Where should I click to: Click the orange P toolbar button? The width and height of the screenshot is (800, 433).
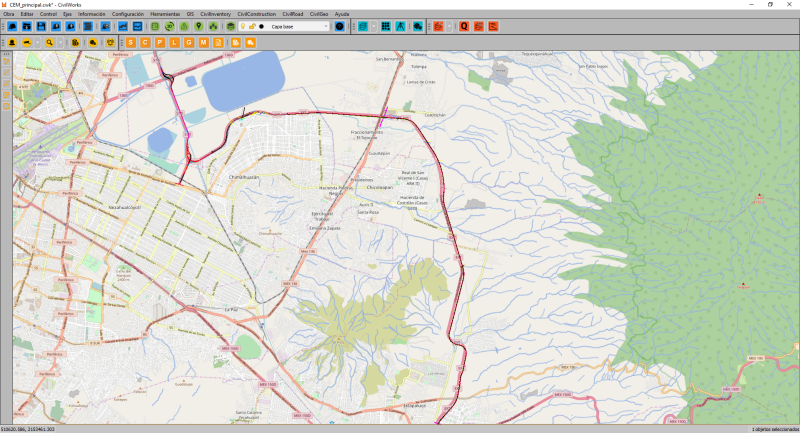pyautogui.click(x=160, y=43)
